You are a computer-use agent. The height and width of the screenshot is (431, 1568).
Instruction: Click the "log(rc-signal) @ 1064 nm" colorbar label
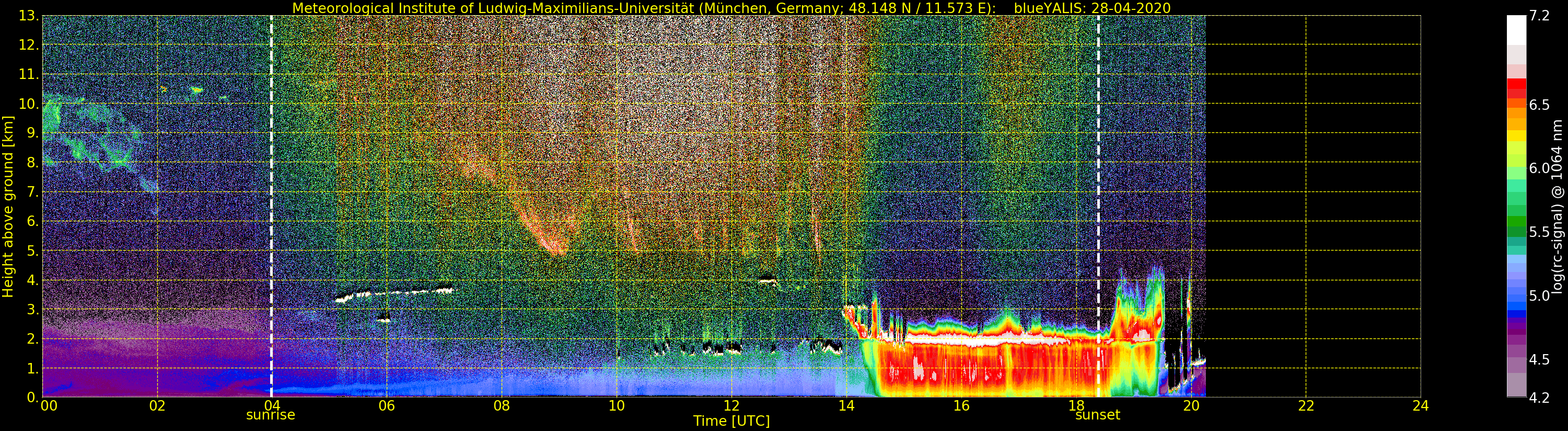(1557, 206)
